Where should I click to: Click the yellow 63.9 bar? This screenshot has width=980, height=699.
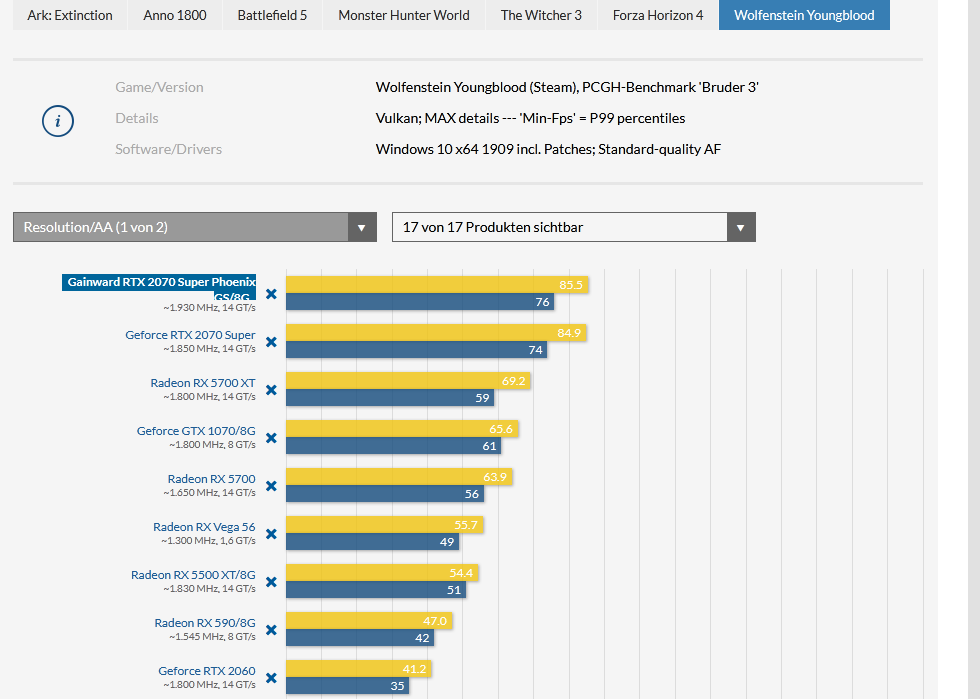point(399,477)
